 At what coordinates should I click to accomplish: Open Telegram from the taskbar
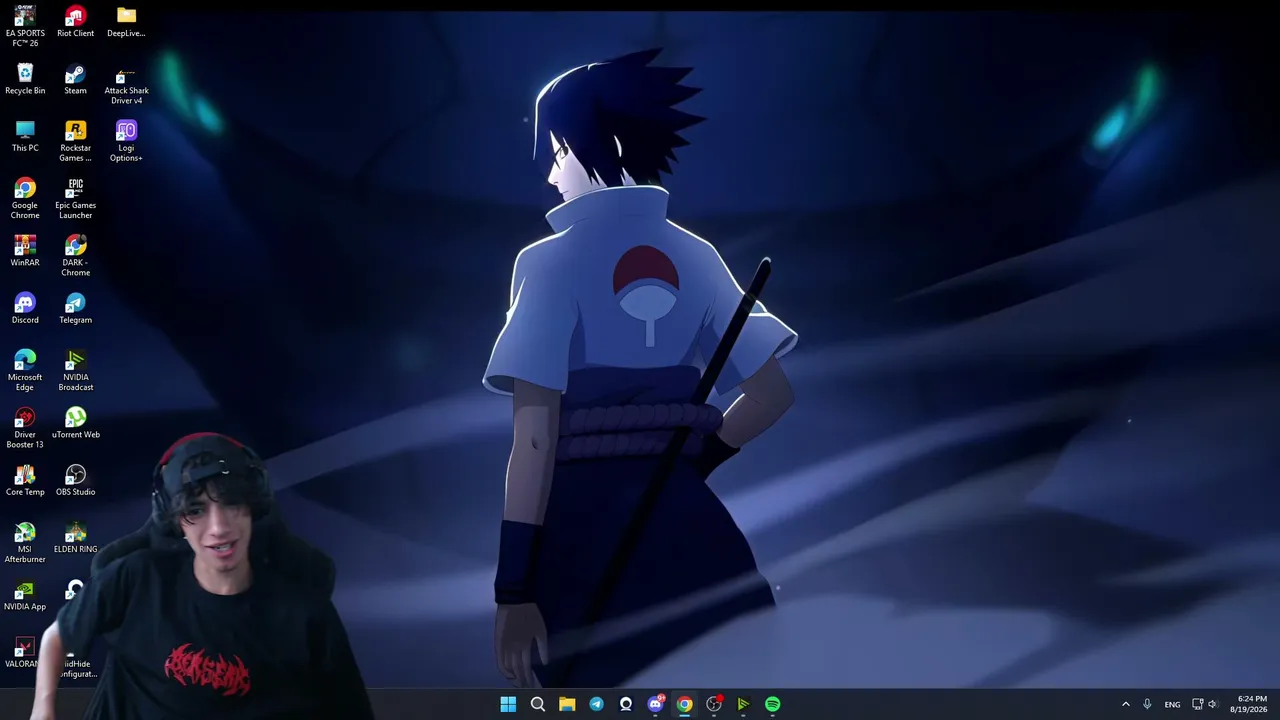596,704
